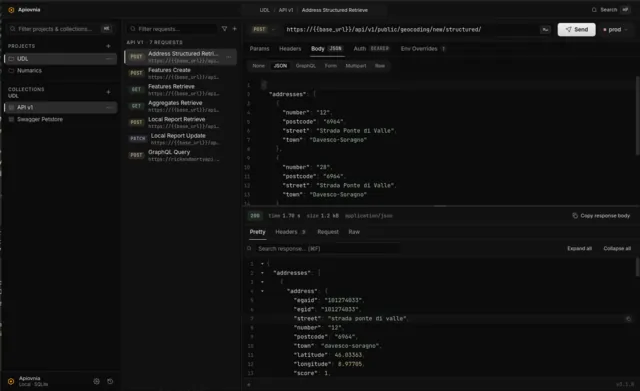Open settings gear in bottom-left
Screen dimensions: 640x391
(96, 381)
